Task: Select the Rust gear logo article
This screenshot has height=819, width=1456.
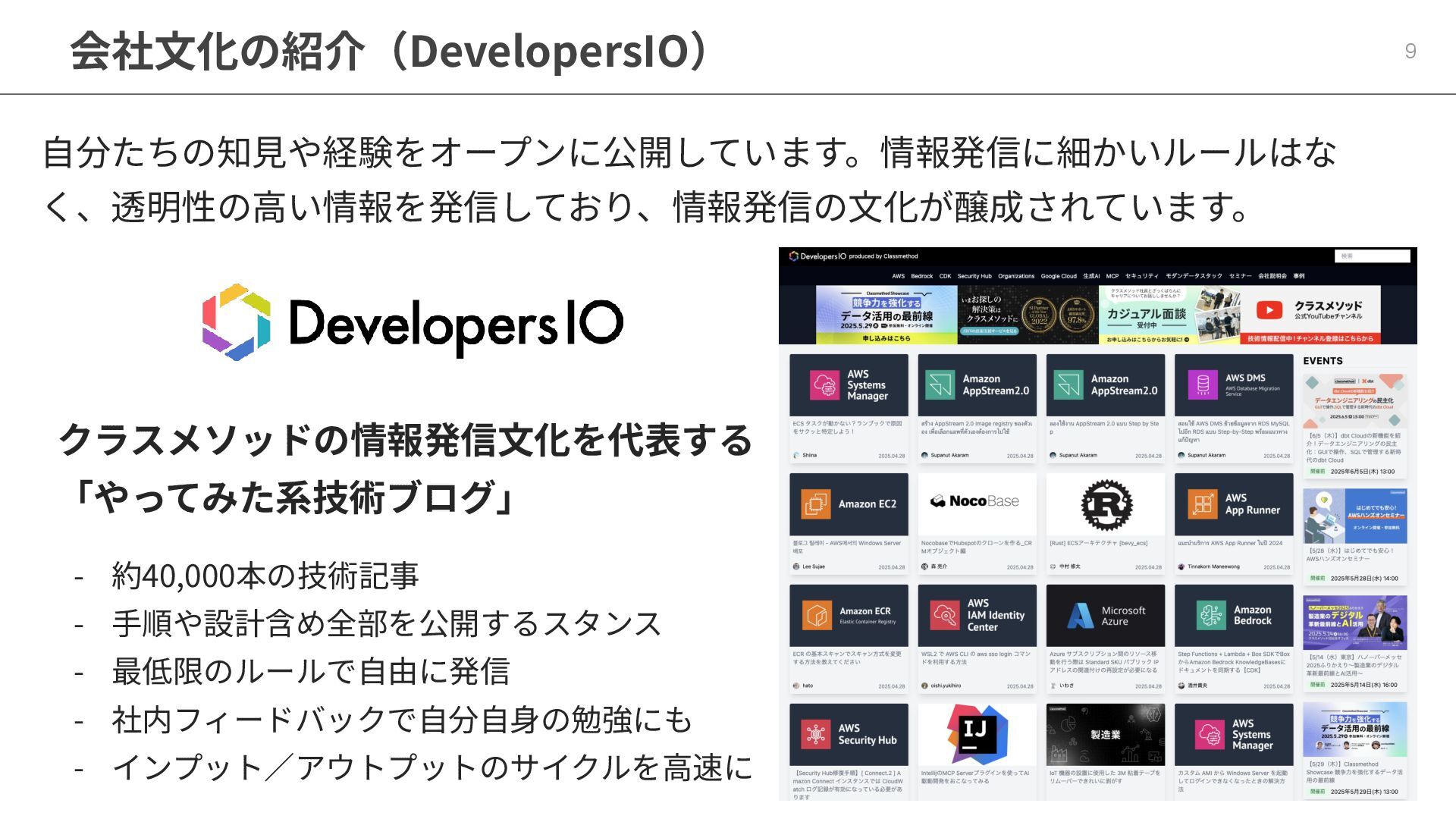Action: tap(1106, 505)
